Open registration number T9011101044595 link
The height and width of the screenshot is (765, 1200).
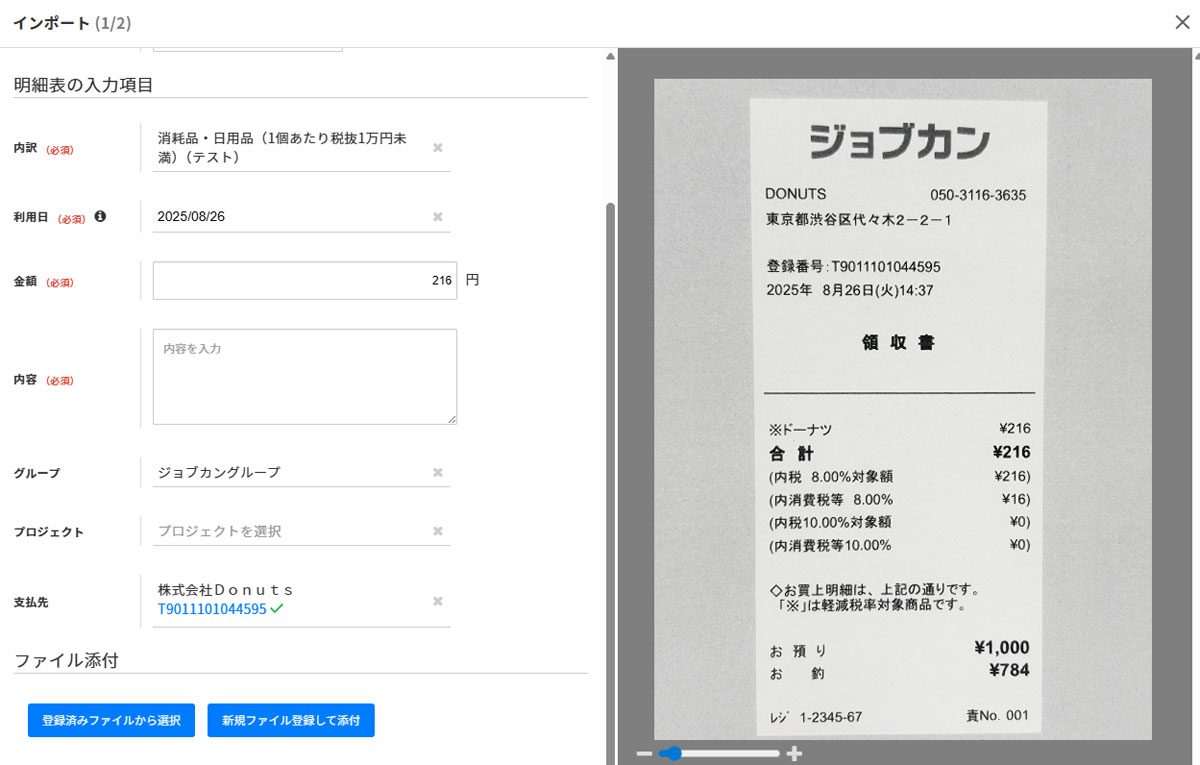[x=212, y=609]
